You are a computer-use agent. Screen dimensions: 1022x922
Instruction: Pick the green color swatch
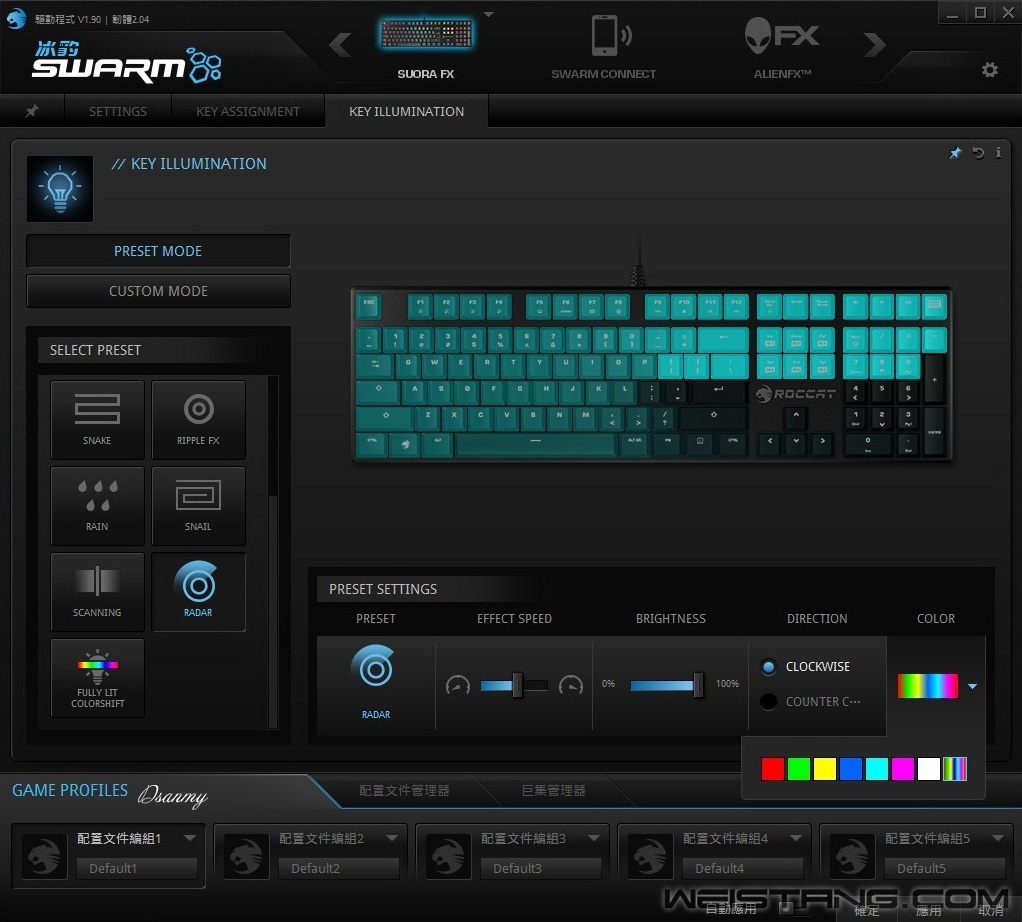(798, 769)
